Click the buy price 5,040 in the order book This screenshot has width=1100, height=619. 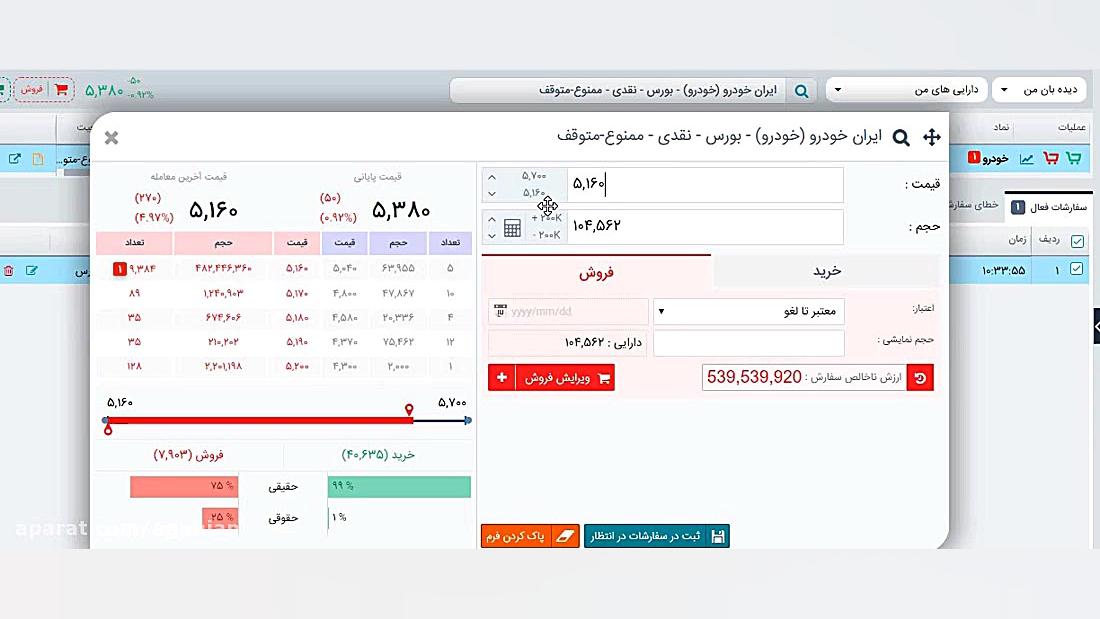pos(344,268)
